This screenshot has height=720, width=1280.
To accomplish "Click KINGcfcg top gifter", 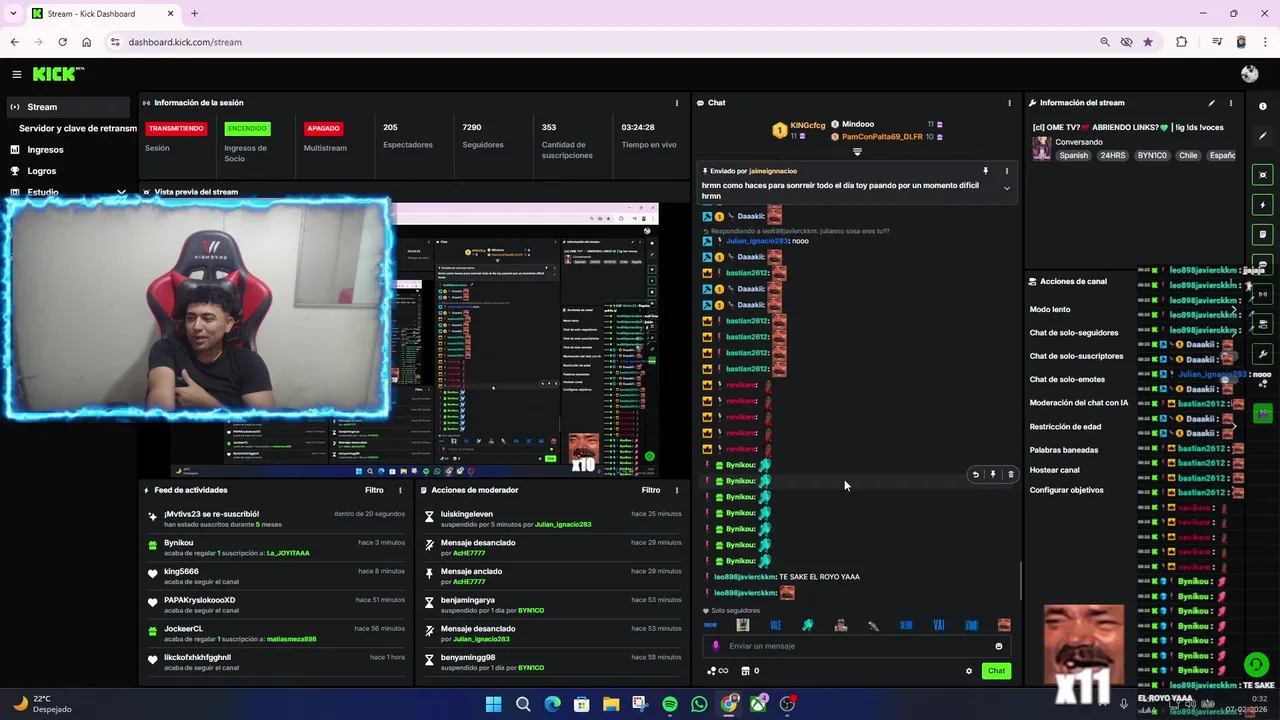I will coord(808,126).
